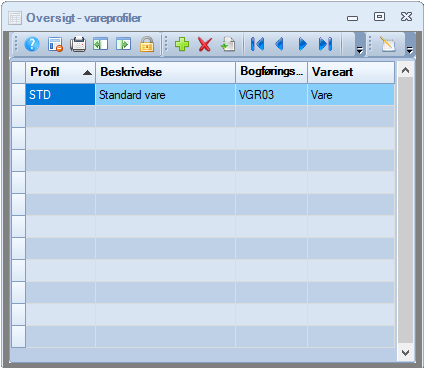Screen dimensions: 424x368
Task: Click the Beskrivelse column header
Action: coord(165,72)
